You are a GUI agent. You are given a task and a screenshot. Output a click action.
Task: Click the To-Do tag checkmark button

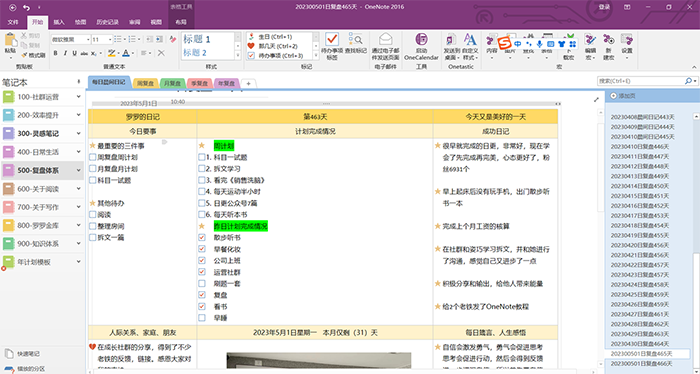coord(332,39)
